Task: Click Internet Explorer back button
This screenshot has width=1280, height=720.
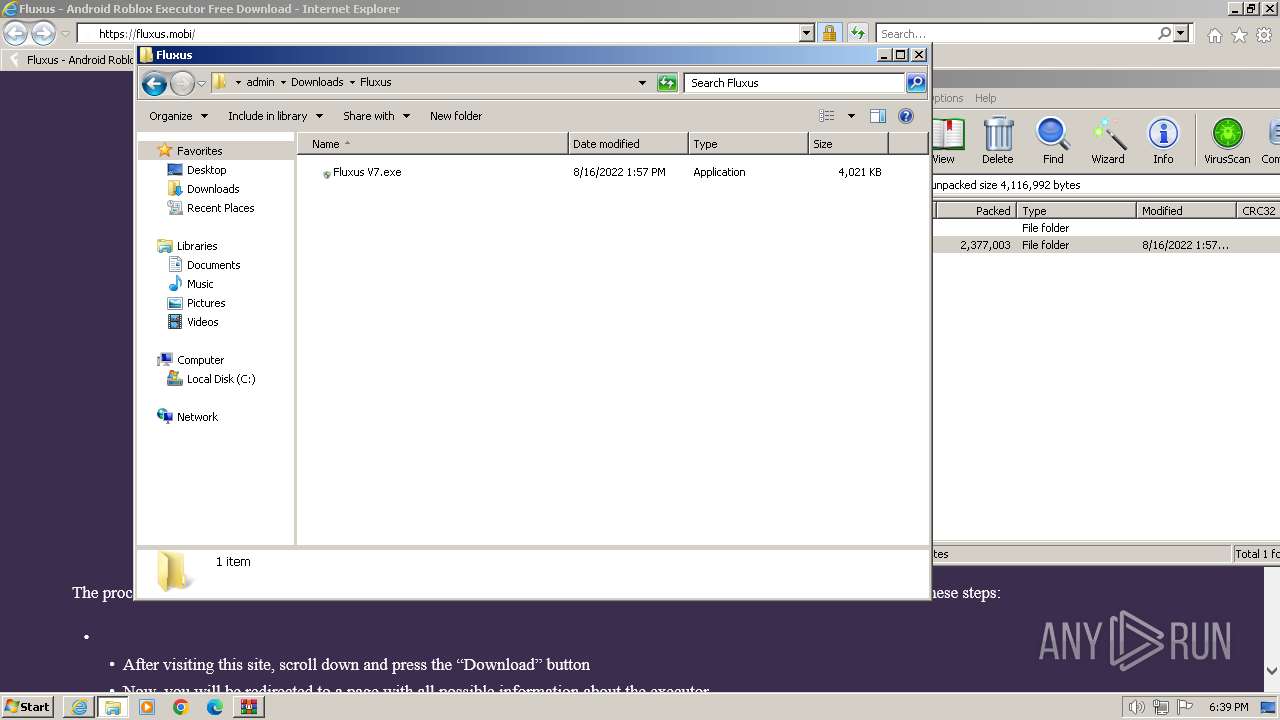Action: click(x=16, y=33)
